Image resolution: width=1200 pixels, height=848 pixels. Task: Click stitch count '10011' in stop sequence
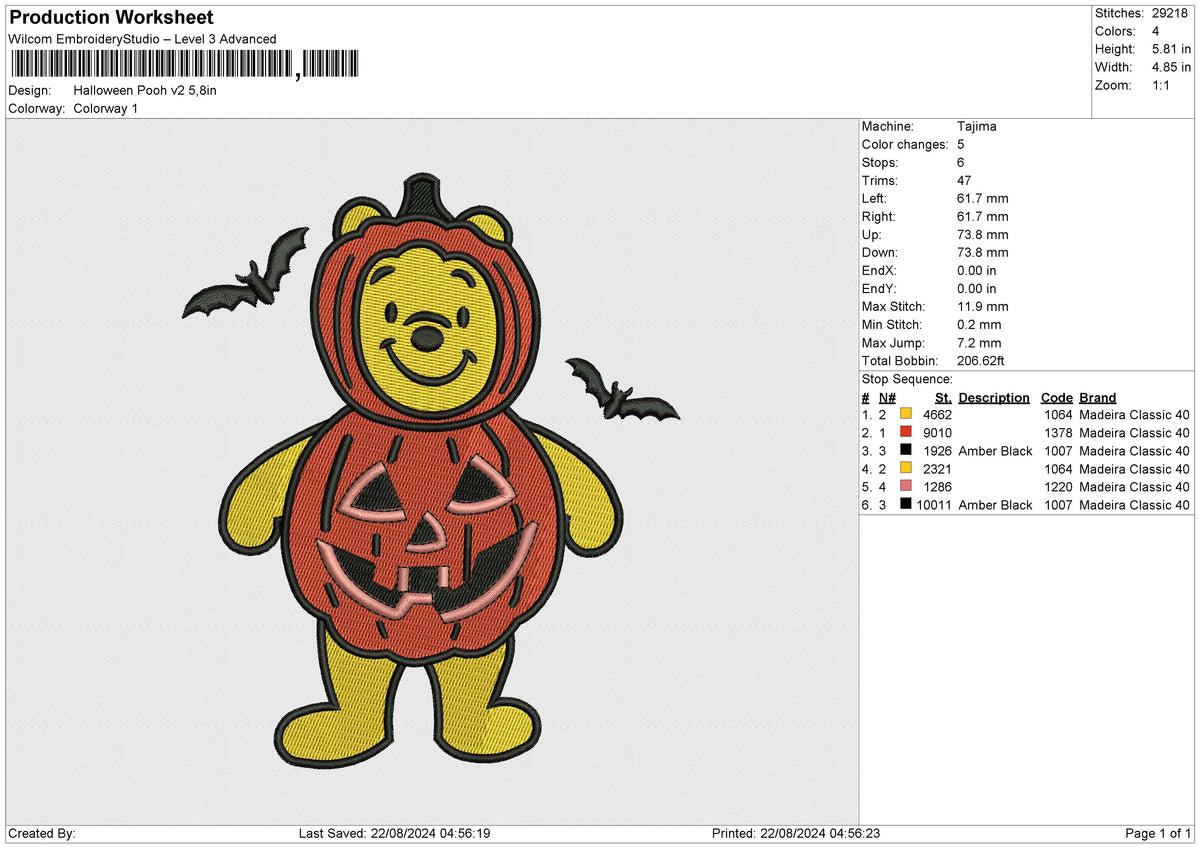(934, 505)
